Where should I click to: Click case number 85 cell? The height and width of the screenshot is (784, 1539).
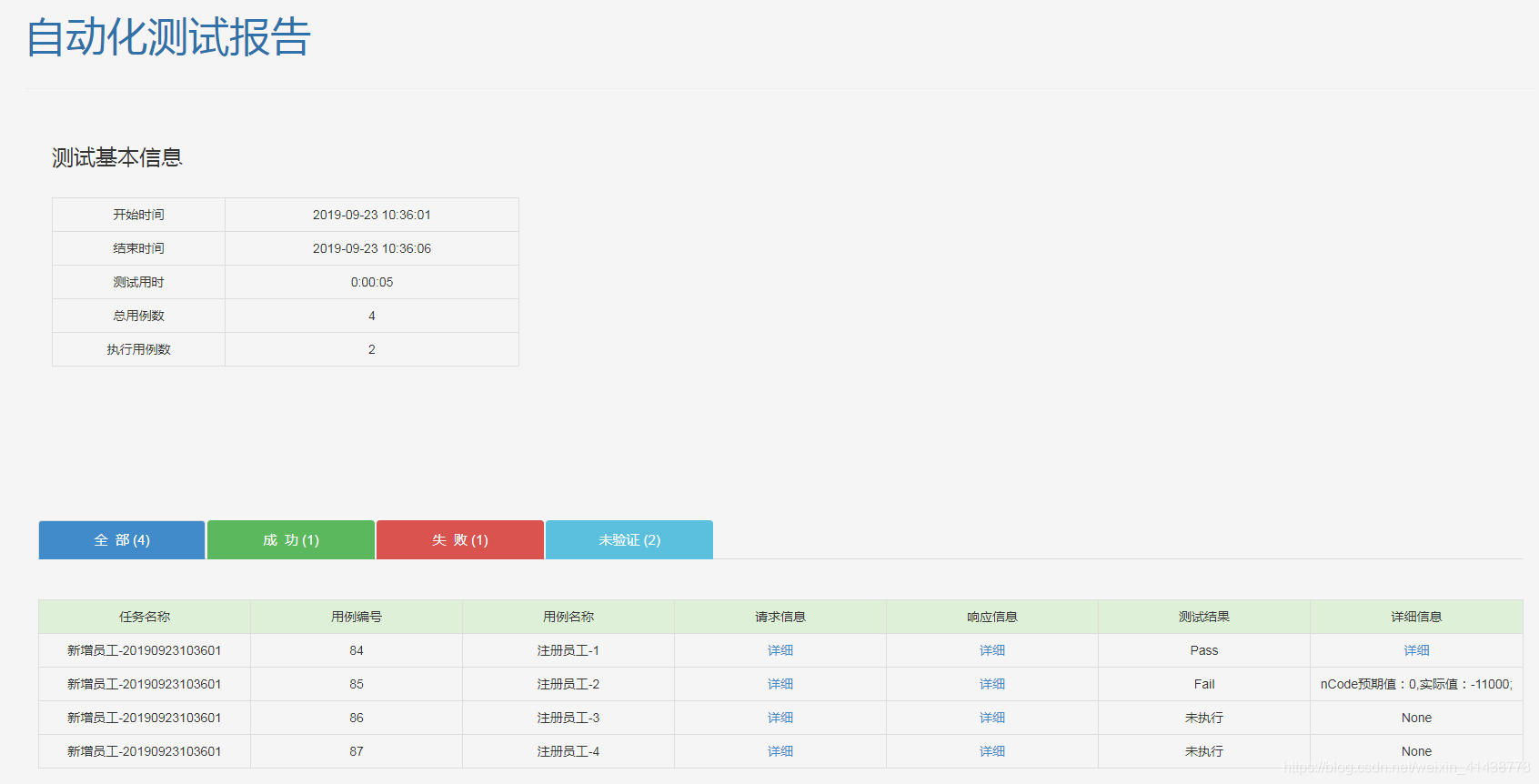point(357,684)
